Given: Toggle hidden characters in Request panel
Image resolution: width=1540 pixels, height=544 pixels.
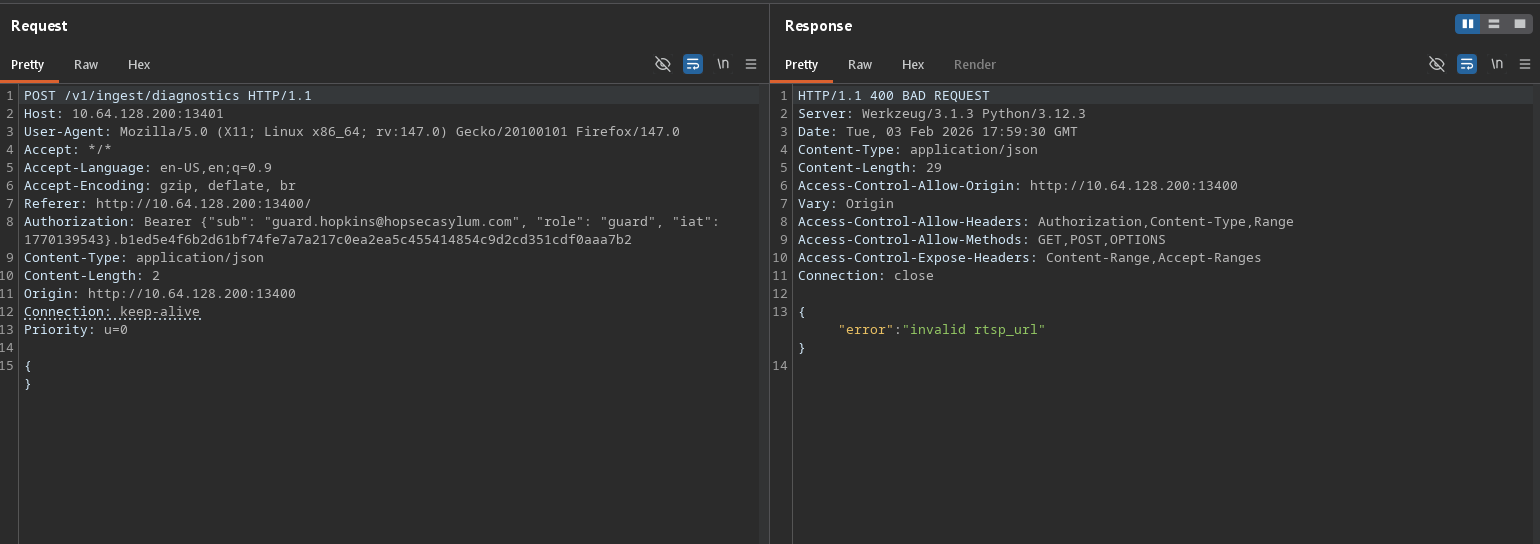Looking at the screenshot, I should coord(662,64).
